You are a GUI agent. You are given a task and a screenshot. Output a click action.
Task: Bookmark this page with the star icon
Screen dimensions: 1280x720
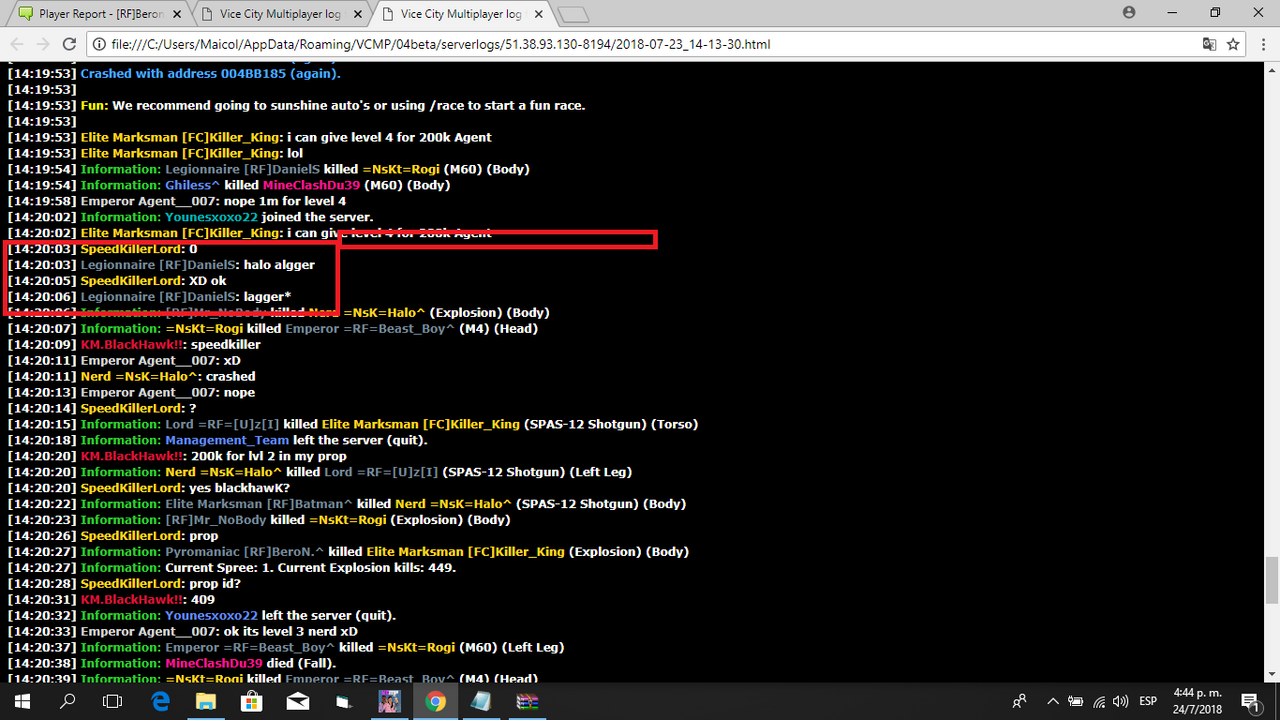[x=1234, y=44]
